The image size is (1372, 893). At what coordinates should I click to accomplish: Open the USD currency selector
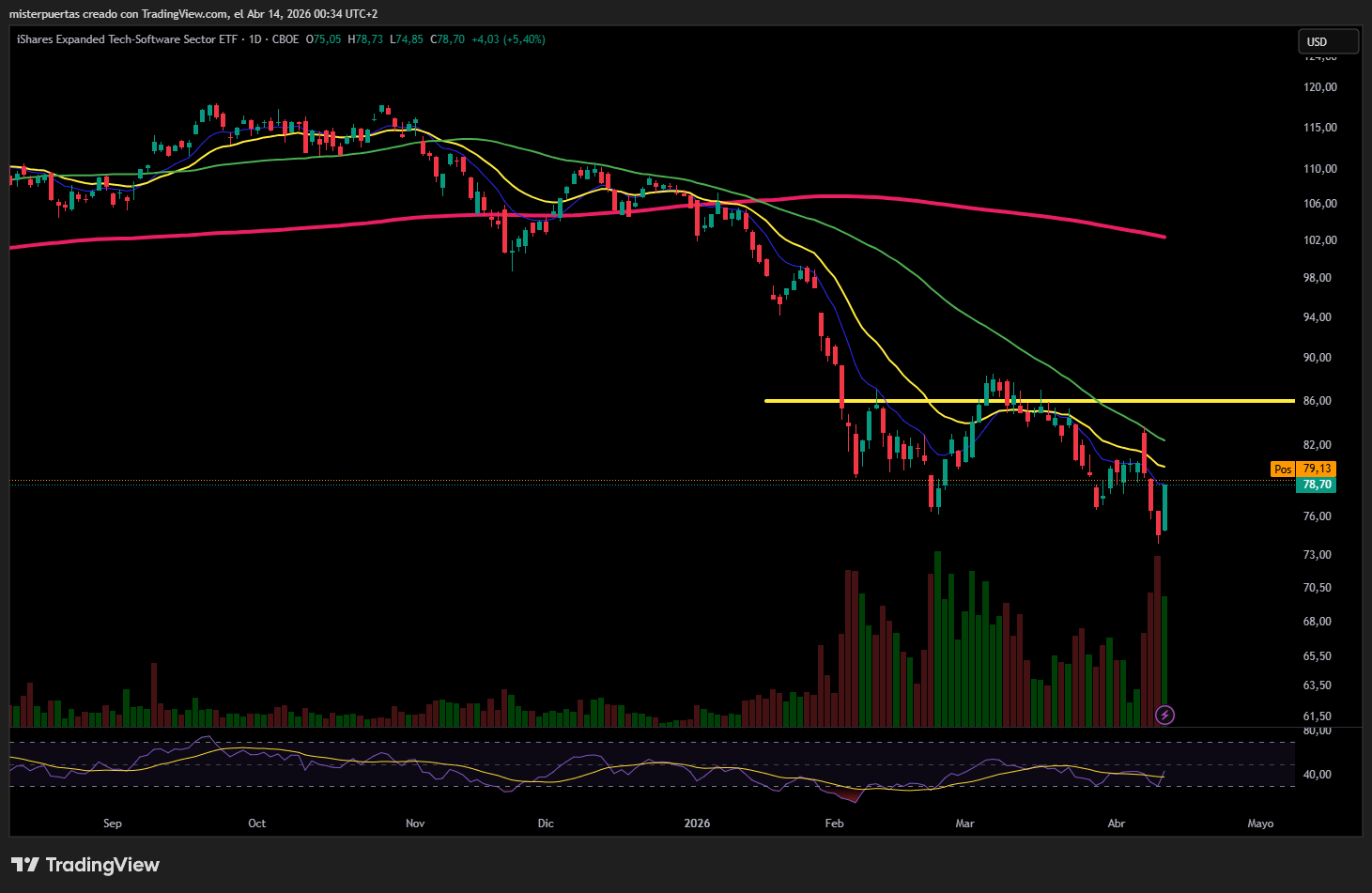(x=1328, y=41)
